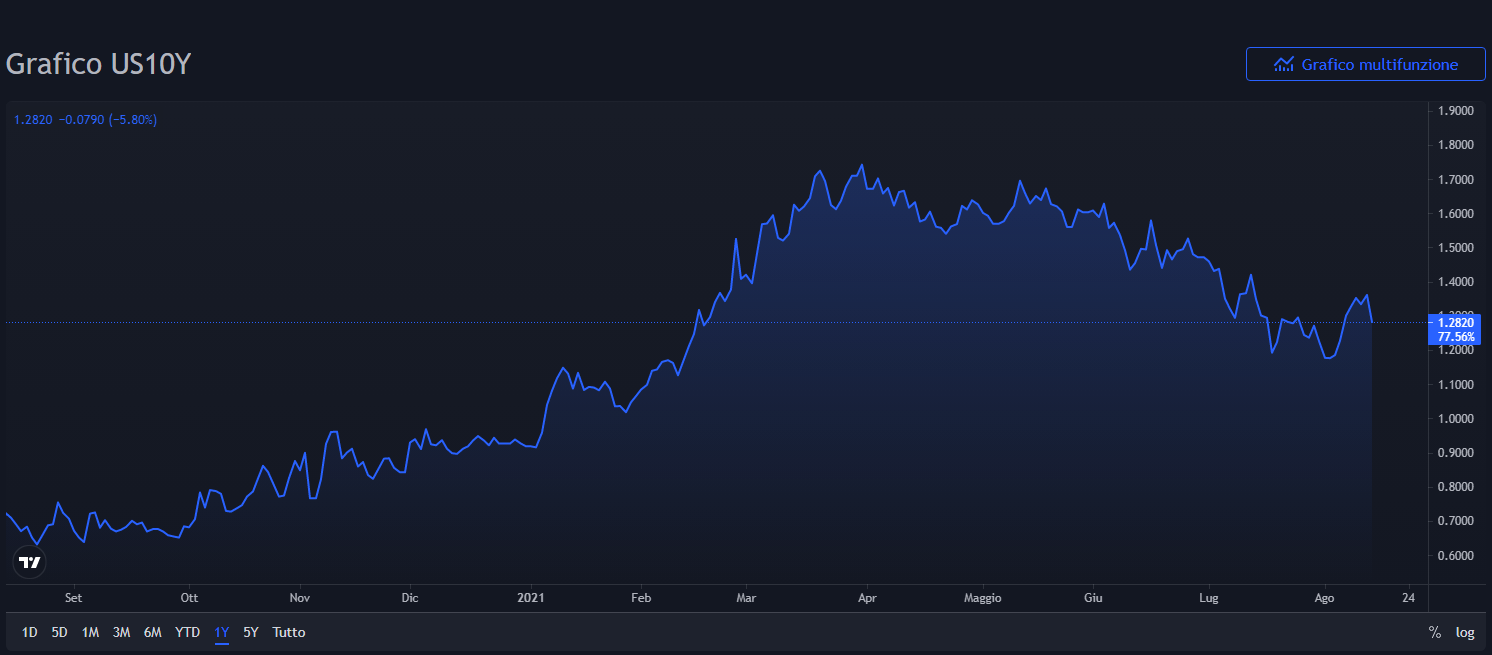Click the chart icon in Grafico multifunzione
This screenshot has width=1492, height=655.
(x=1284, y=64)
